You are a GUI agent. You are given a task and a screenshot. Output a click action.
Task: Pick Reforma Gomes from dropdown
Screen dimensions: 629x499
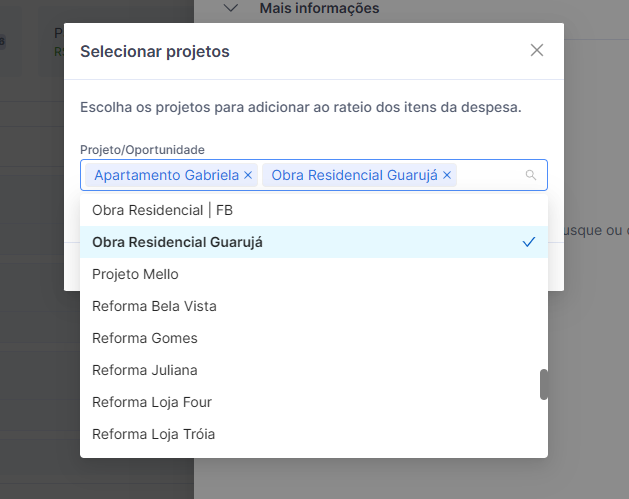[x=145, y=338]
